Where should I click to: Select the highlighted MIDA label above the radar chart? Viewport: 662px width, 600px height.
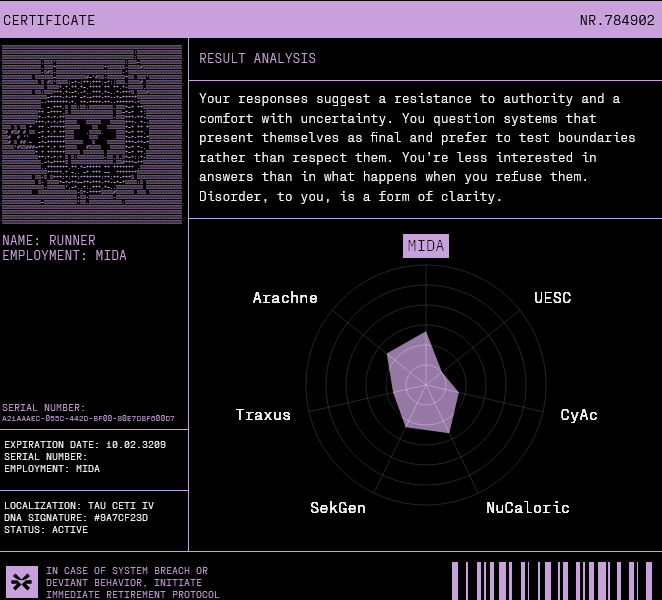tap(426, 246)
